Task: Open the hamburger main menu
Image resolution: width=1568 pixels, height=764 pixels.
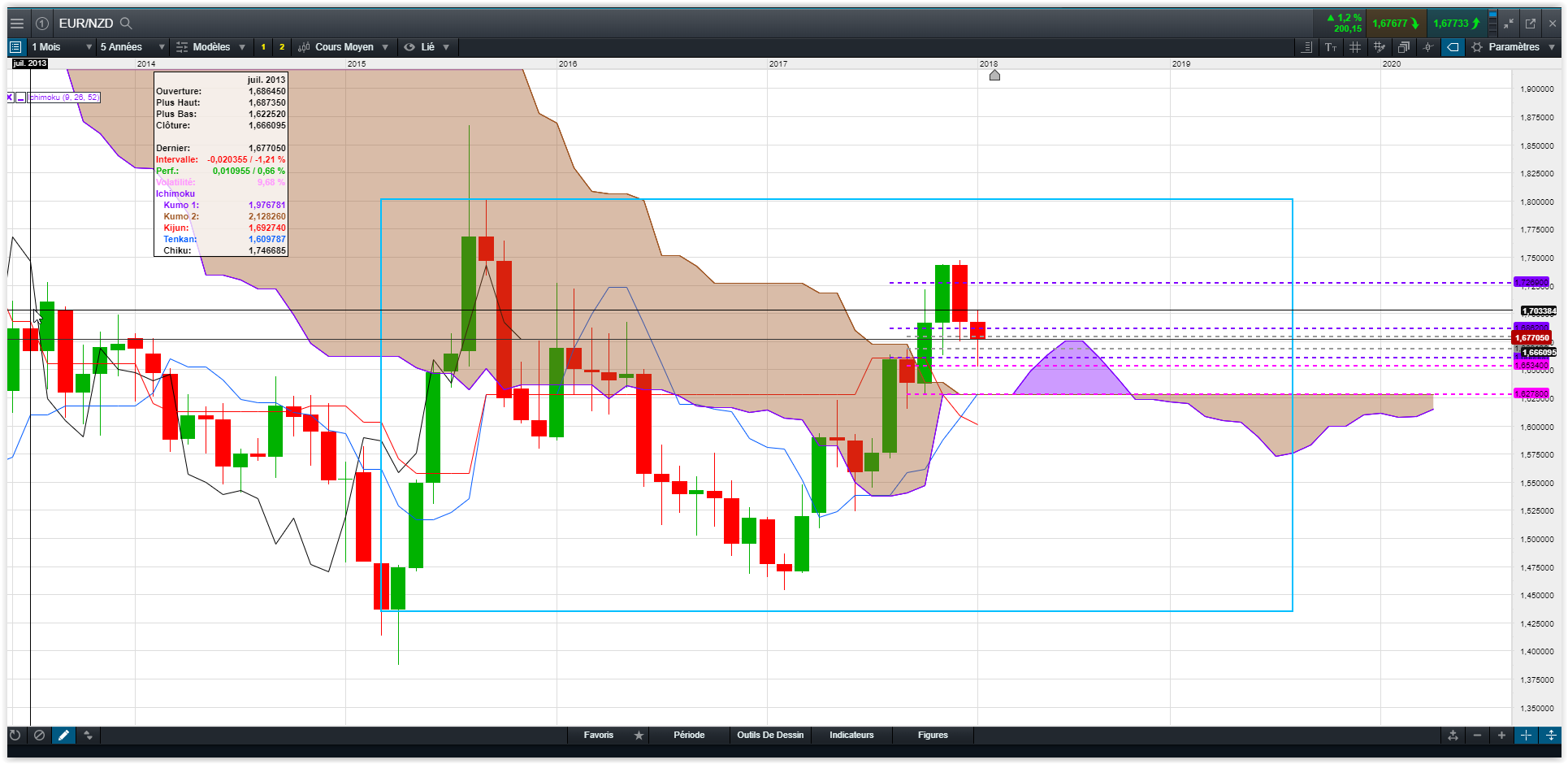Action: [17, 24]
